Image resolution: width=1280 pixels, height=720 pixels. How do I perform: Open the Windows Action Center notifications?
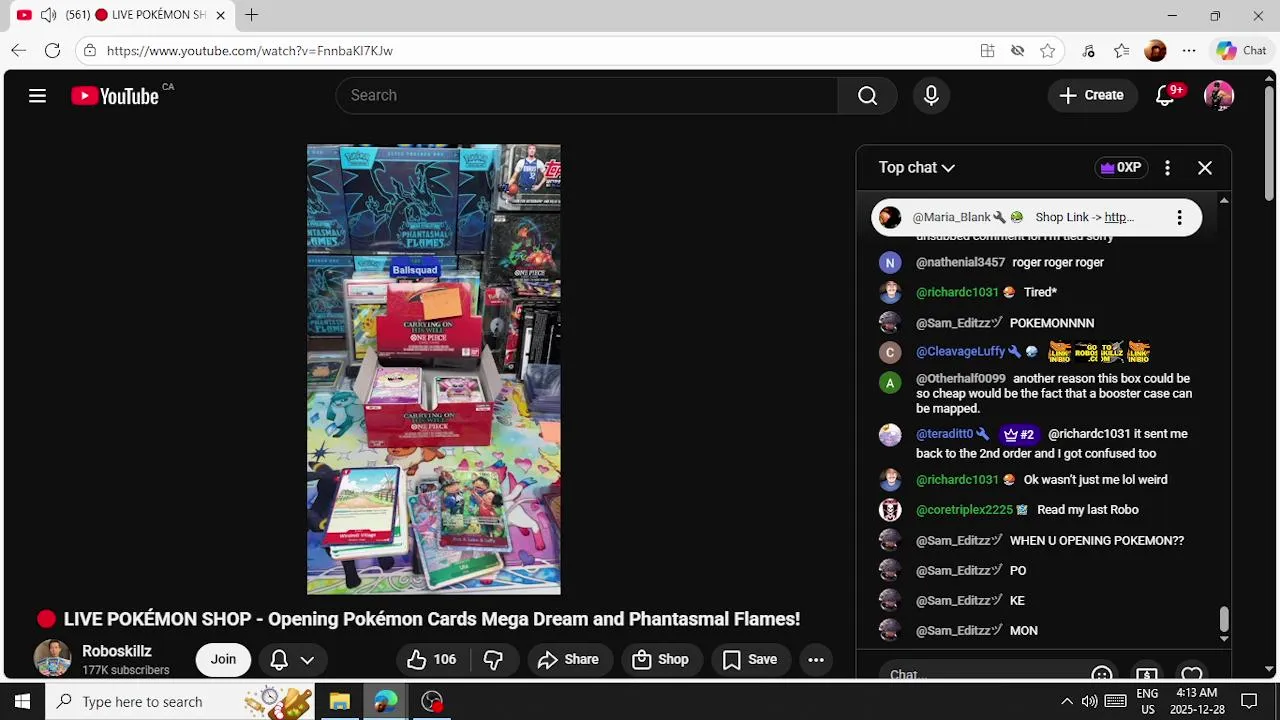tap(1249, 701)
